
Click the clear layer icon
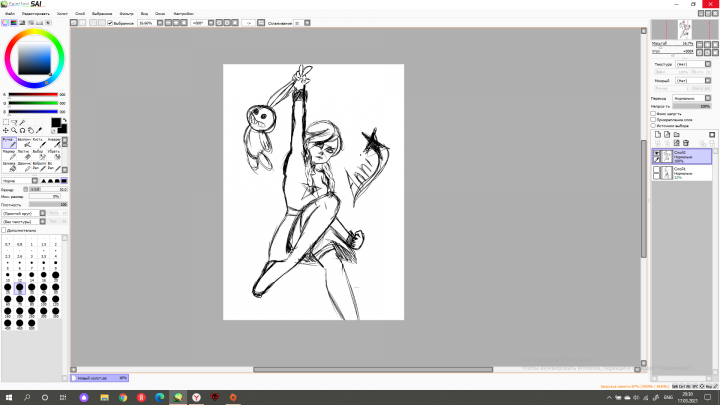coord(676,143)
